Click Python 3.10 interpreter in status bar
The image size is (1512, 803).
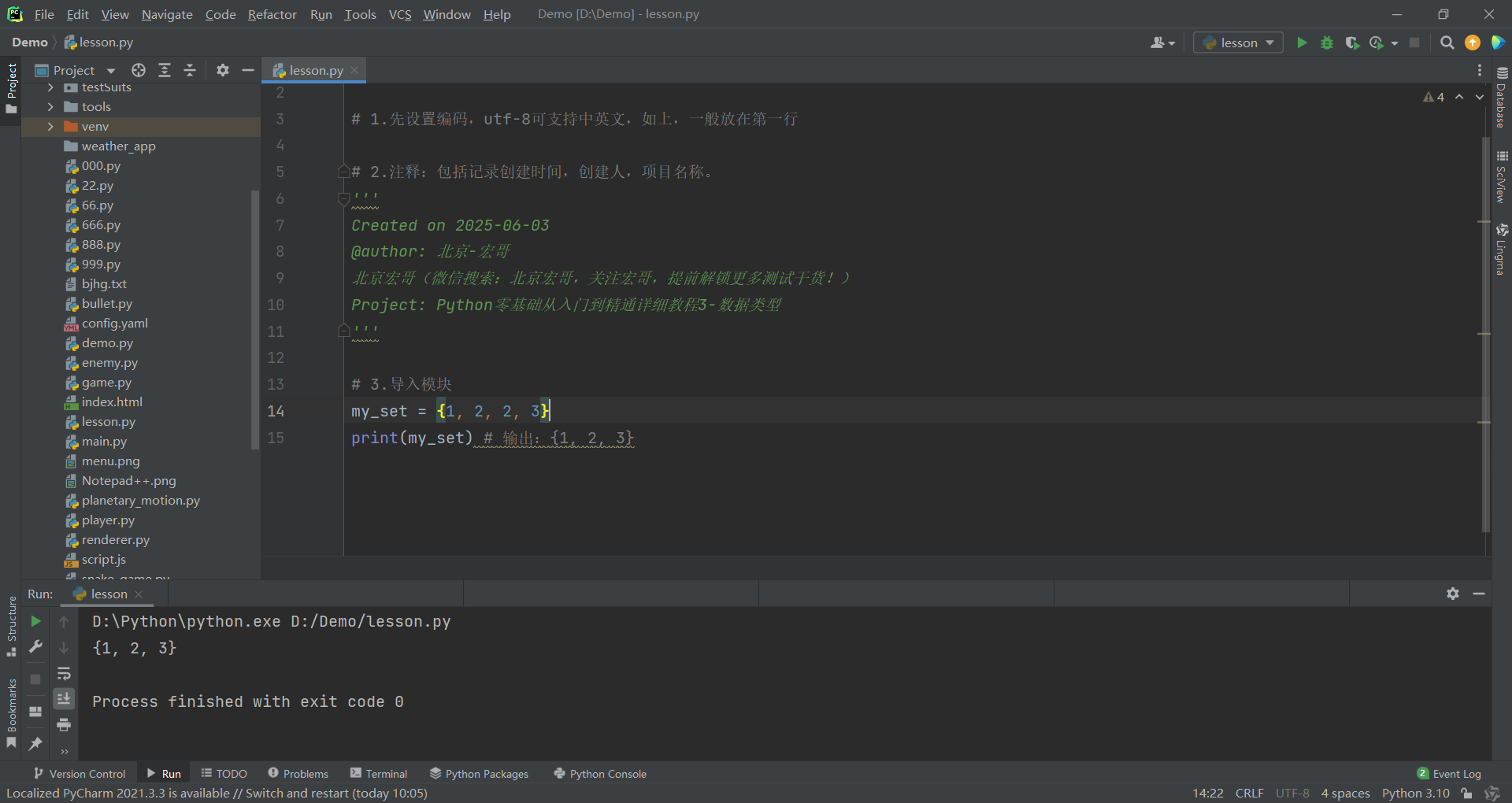click(1415, 793)
